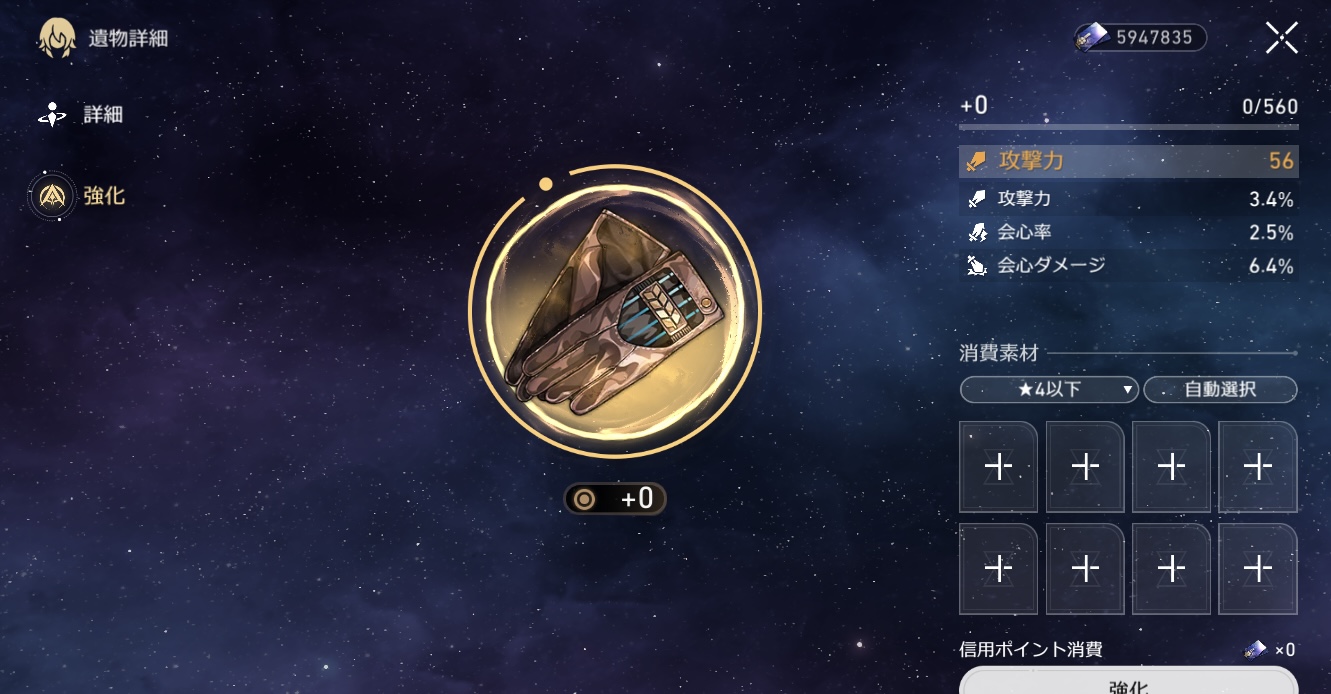Click the +0 level badge below relic
Screen dimensions: 1331x694
[614, 498]
